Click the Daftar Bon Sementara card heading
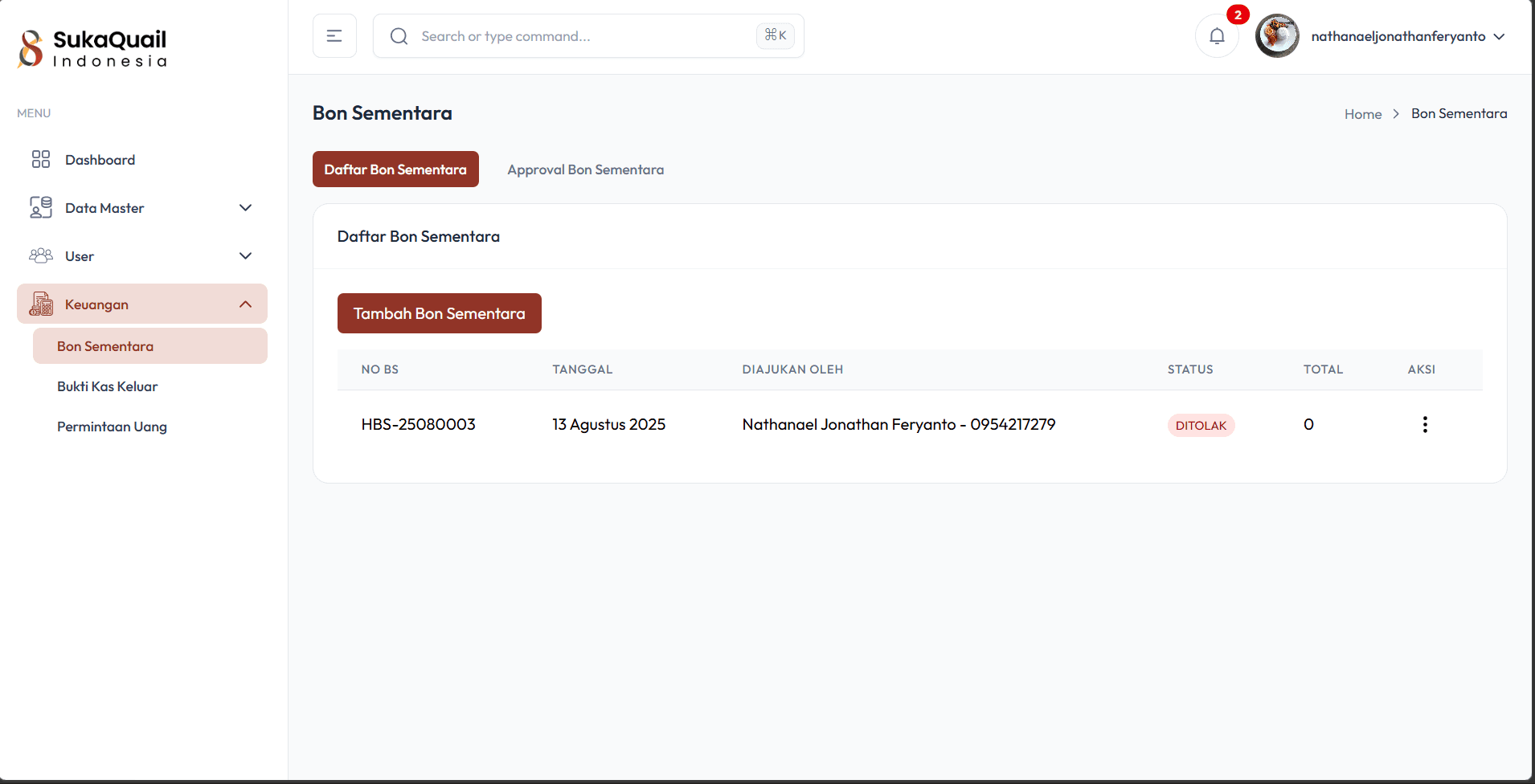1535x784 pixels. [x=418, y=236]
